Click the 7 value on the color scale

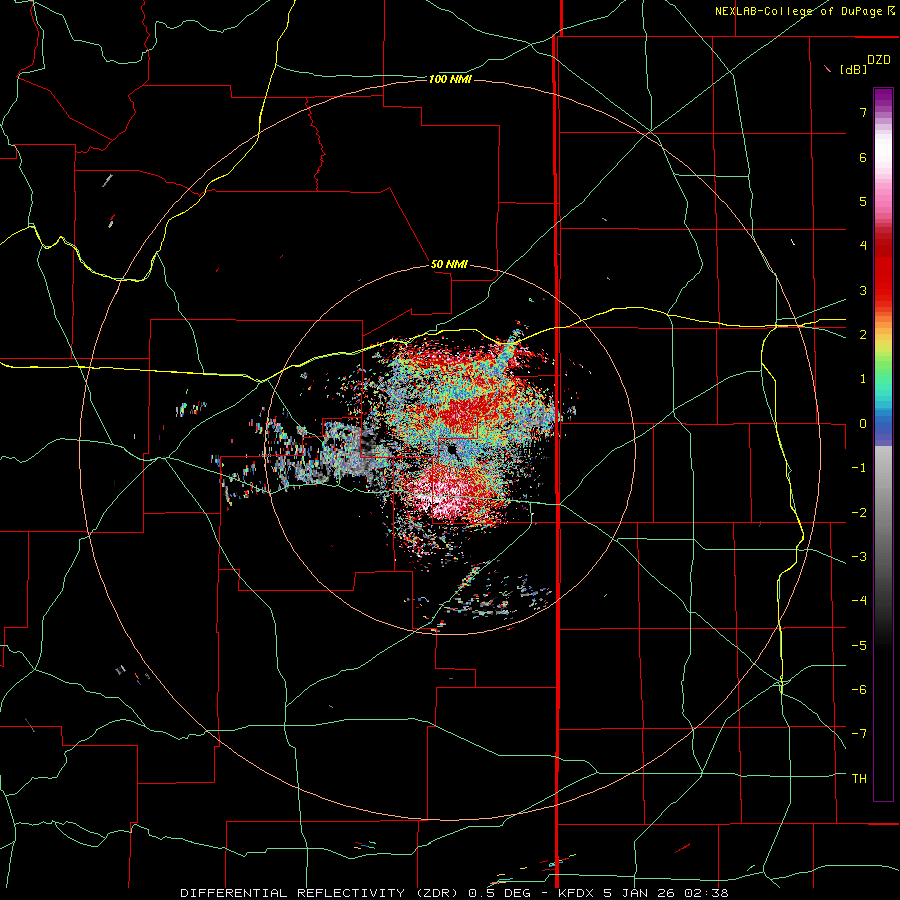[x=863, y=112]
